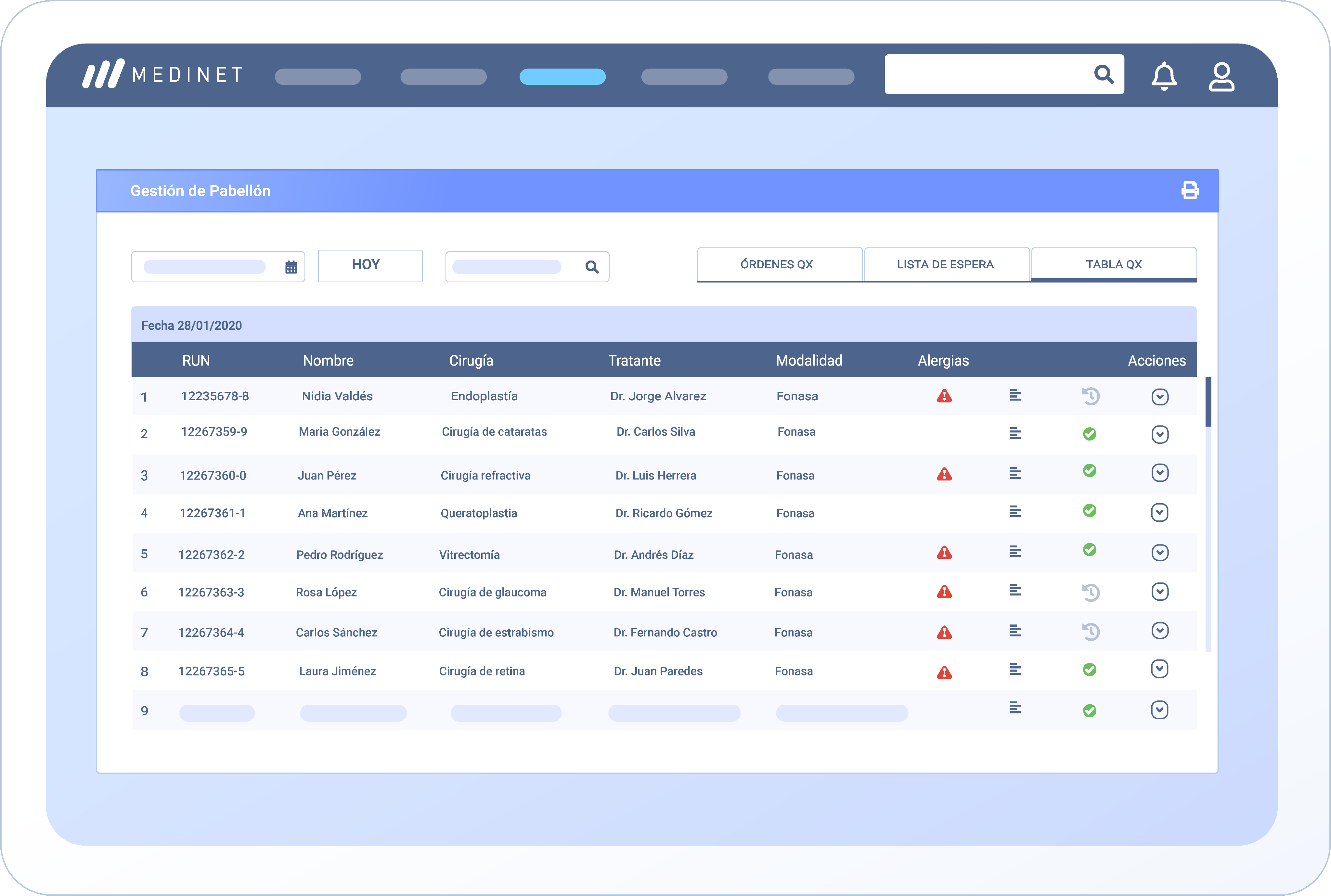Switch to the ÓRDENES QX tab
This screenshot has width=1331, height=896.
tap(780, 264)
